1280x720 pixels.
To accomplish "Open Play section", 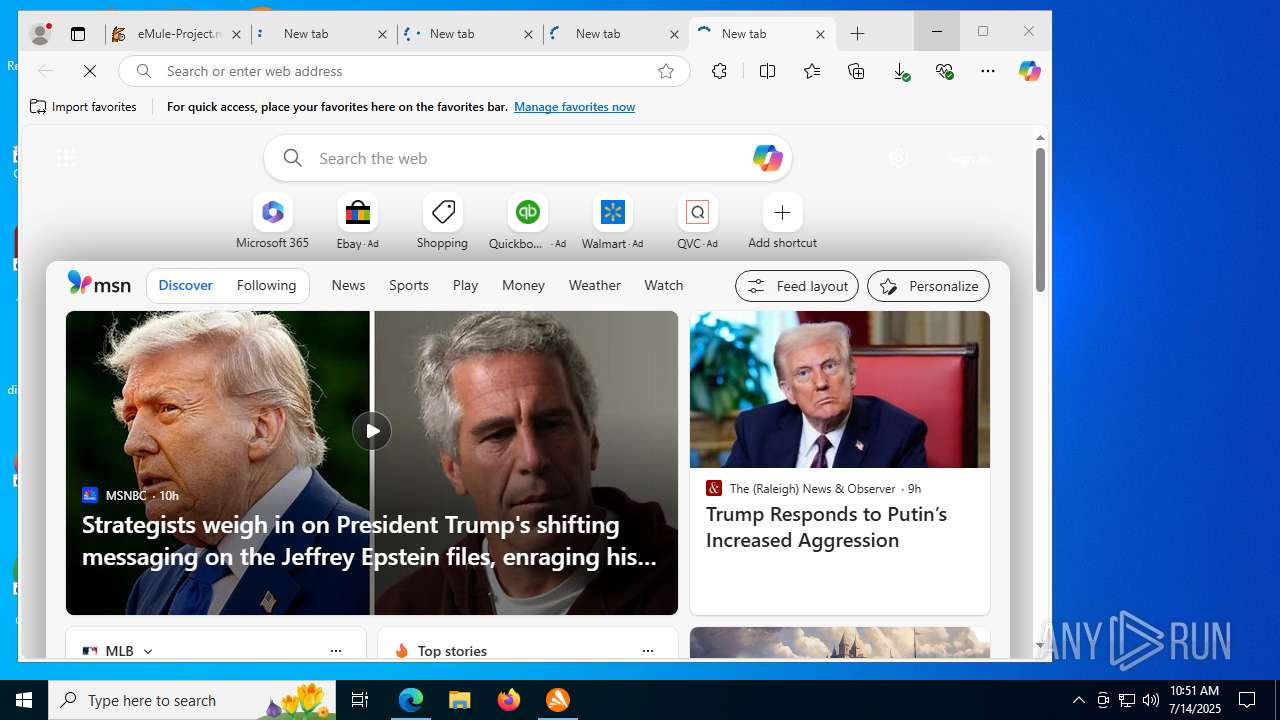I will (x=465, y=285).
